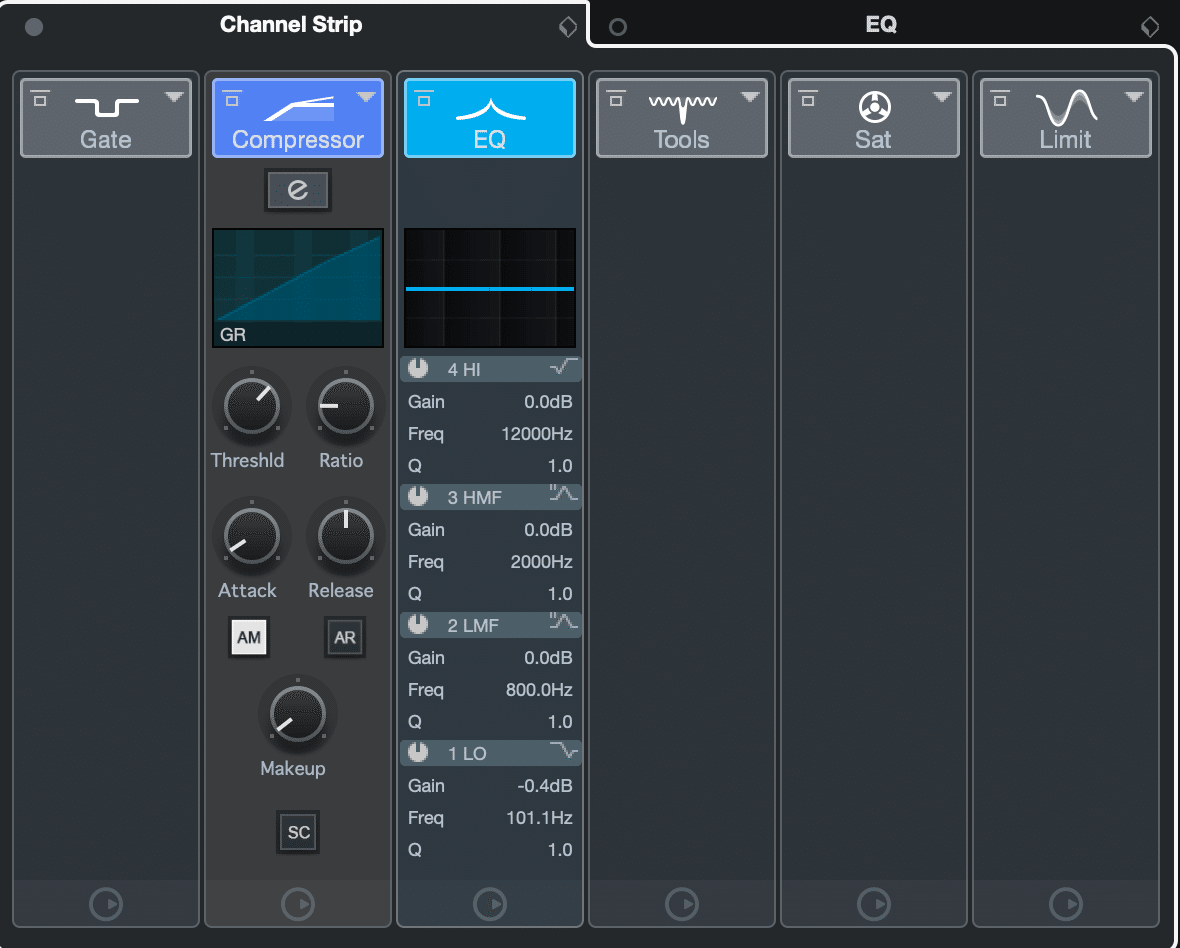Click 3 HMF Freq value 2000Hz
Screen dimensions: 1180x948
point(541,562)
